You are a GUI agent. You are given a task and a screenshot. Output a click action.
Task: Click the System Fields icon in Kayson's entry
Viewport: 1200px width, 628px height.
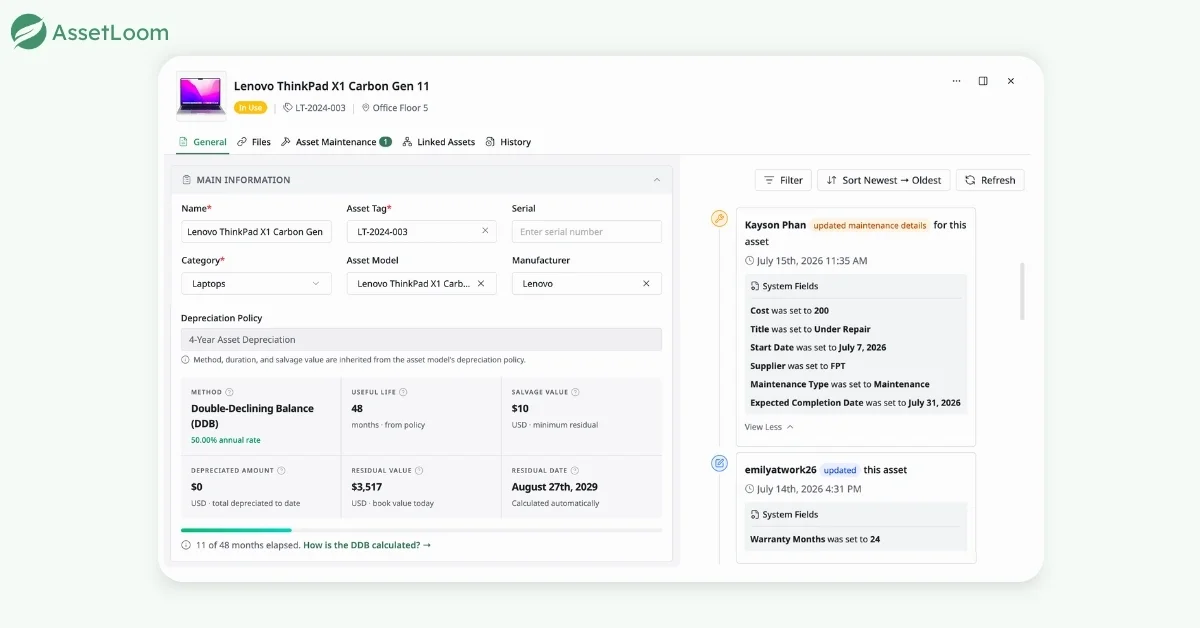(x=755, y=286)
